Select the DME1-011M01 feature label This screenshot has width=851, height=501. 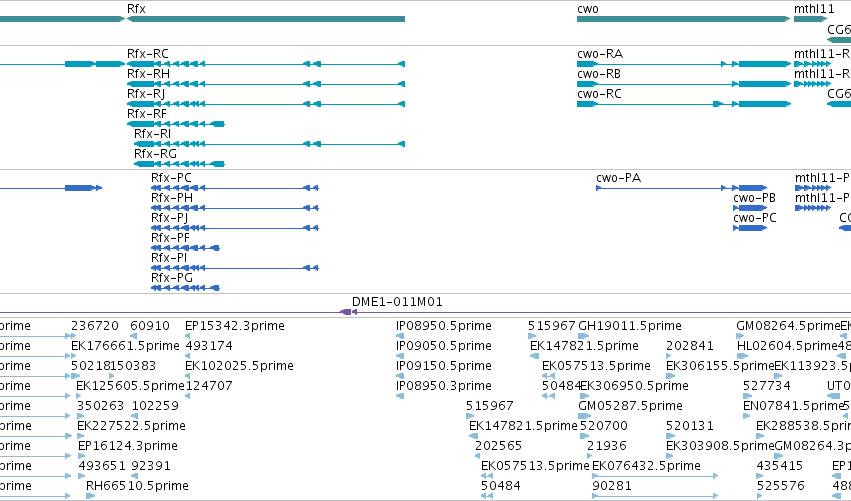(397, 302)
